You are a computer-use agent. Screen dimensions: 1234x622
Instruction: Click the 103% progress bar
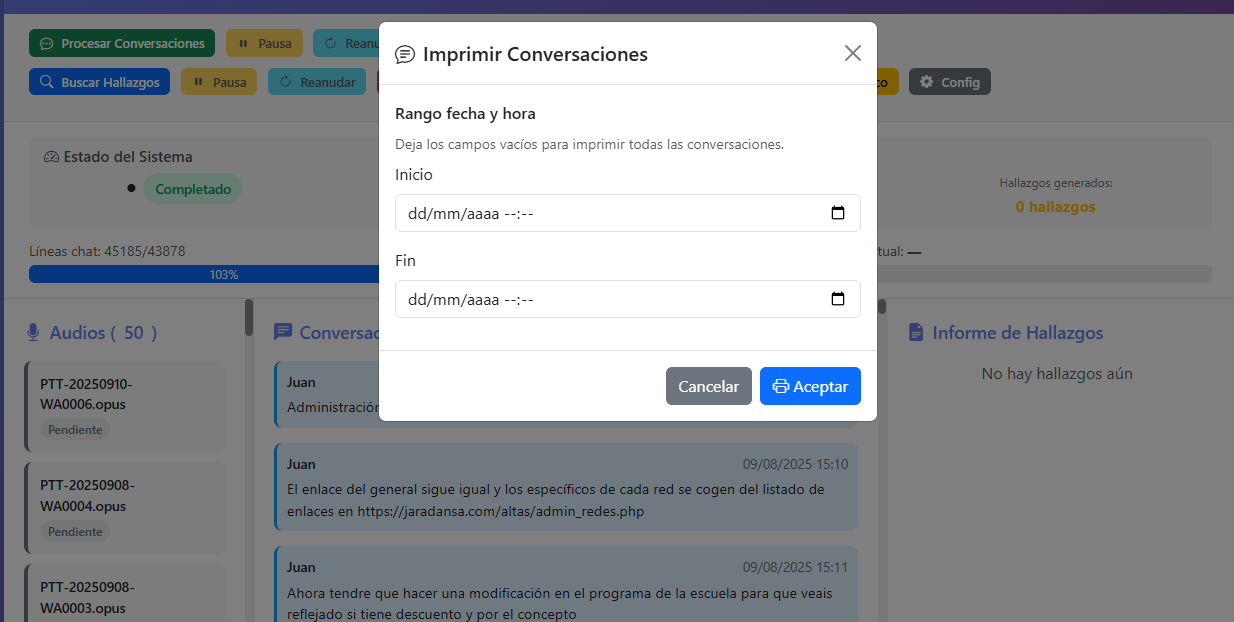click(202, 273)
